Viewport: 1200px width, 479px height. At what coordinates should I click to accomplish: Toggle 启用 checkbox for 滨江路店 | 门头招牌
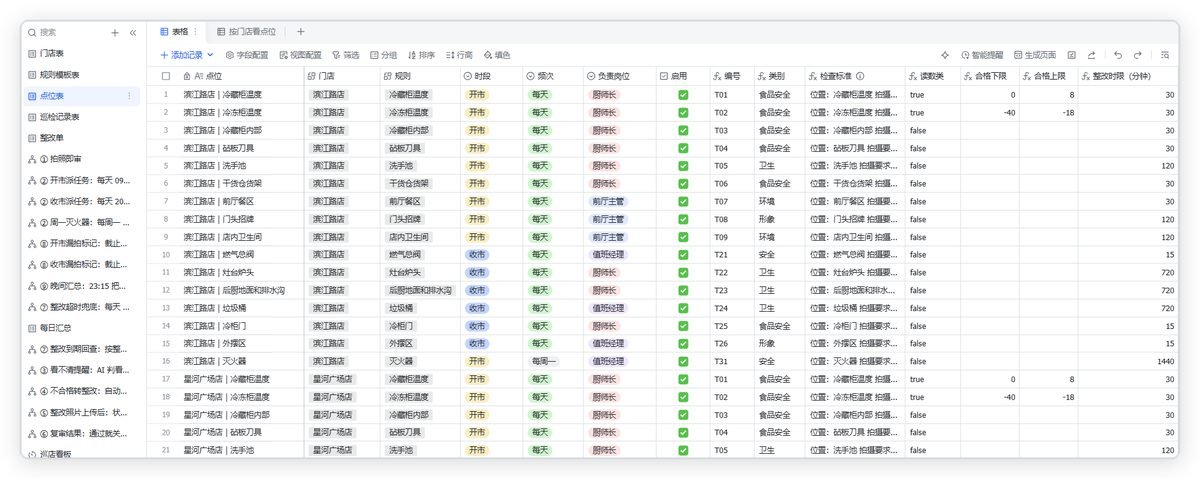click(x=683, y=219)
